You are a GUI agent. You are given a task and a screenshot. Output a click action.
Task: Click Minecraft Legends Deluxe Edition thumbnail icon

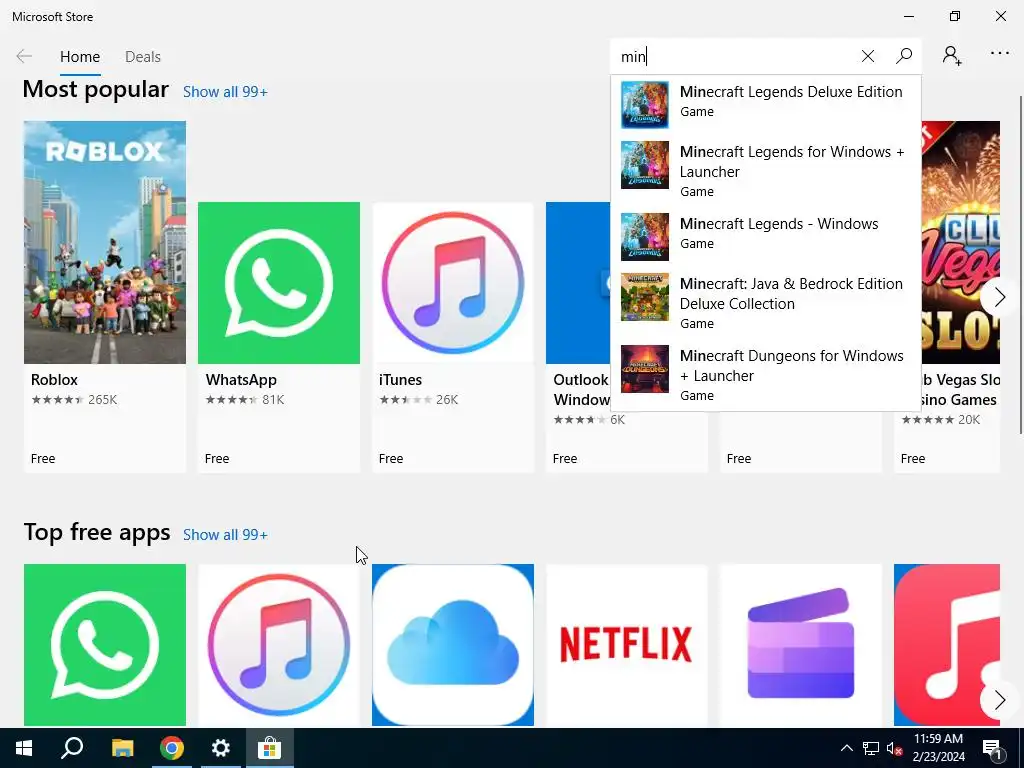click(645, 104)
